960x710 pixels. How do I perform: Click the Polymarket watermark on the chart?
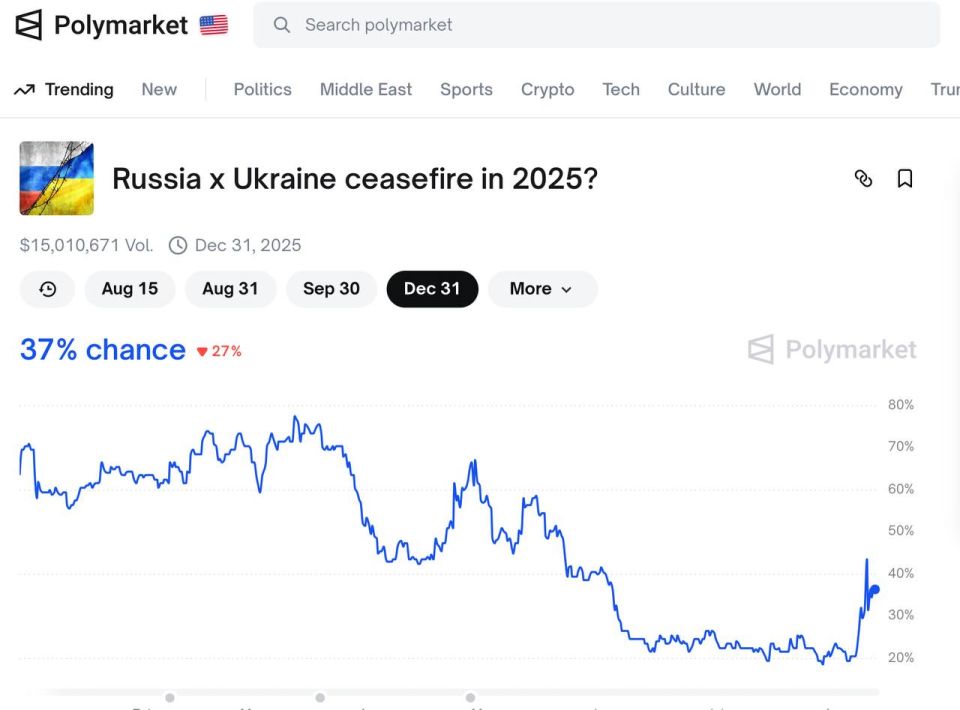pyautogui.click(x=831, y=350)
